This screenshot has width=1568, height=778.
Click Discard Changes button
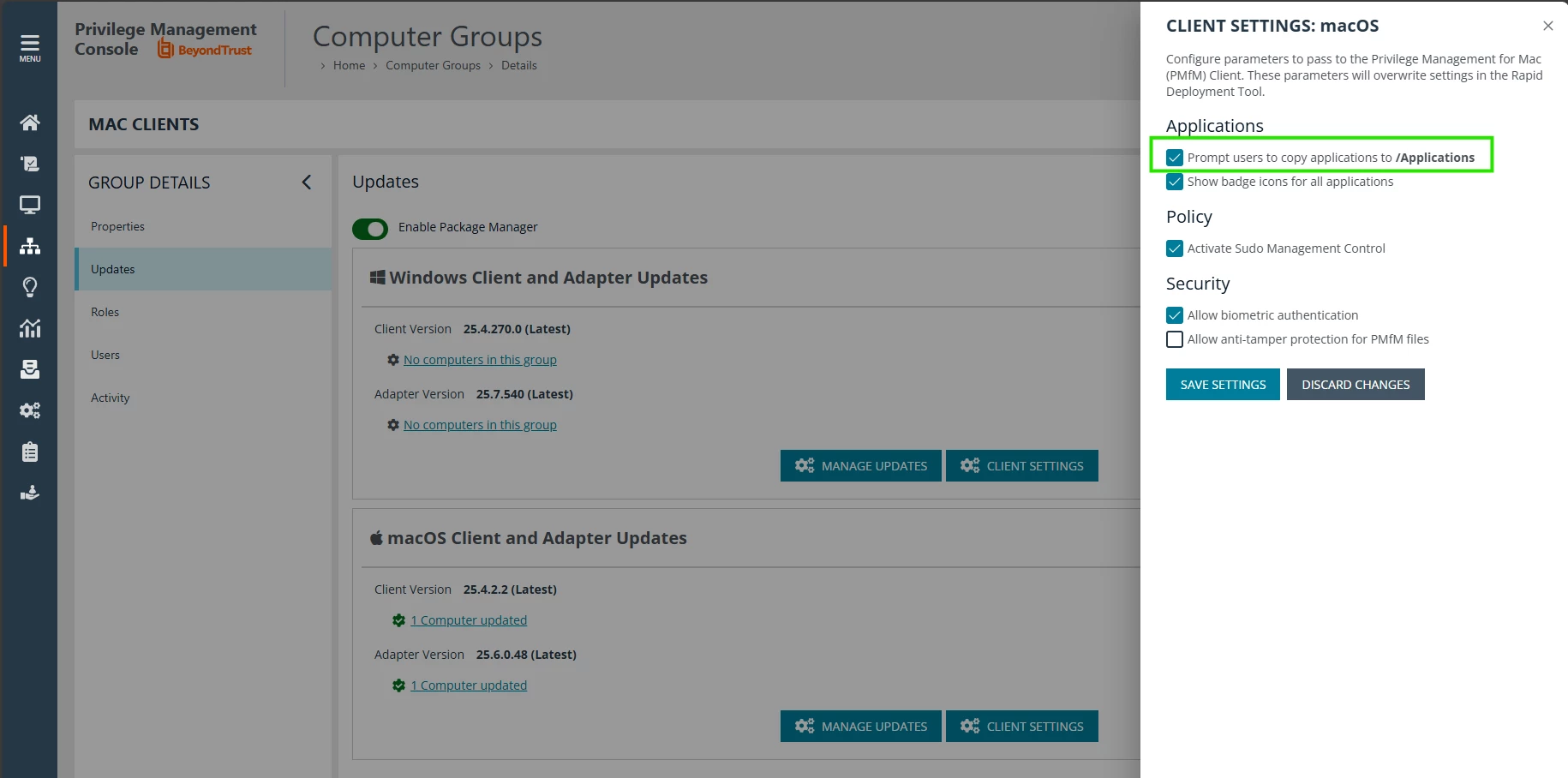[1356, 385]
